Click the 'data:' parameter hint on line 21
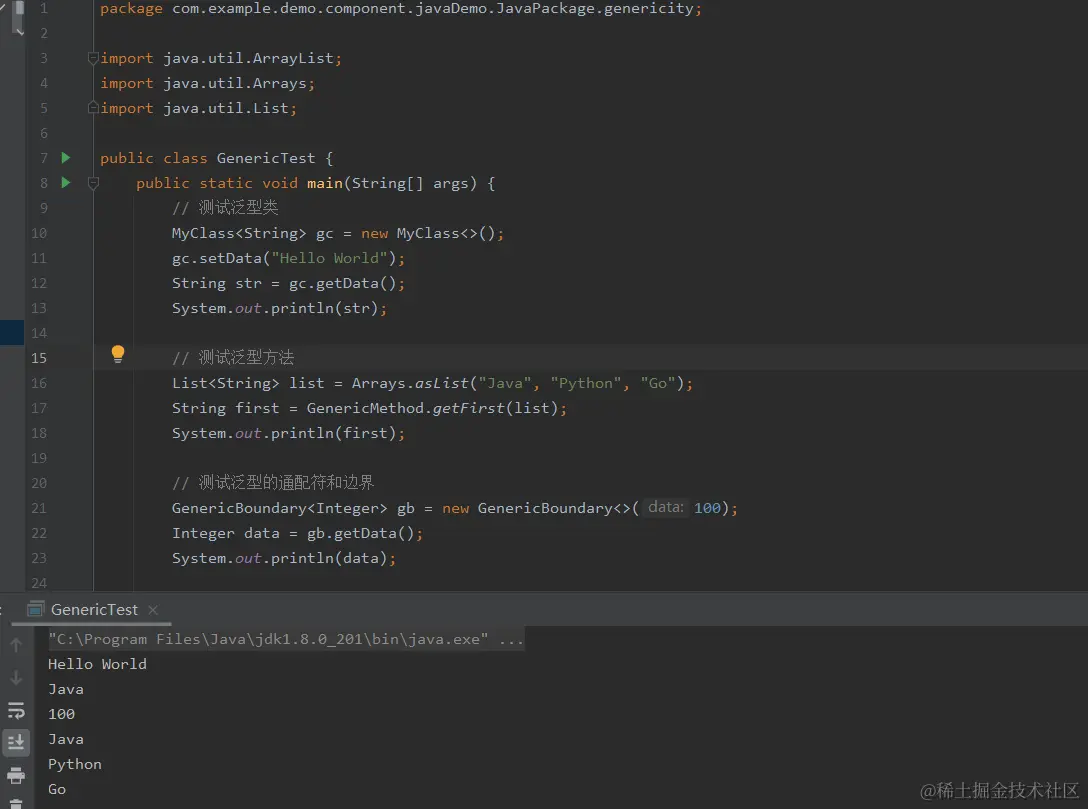The height and width of the screenshot is (809, 1088). tap(665, 507)
